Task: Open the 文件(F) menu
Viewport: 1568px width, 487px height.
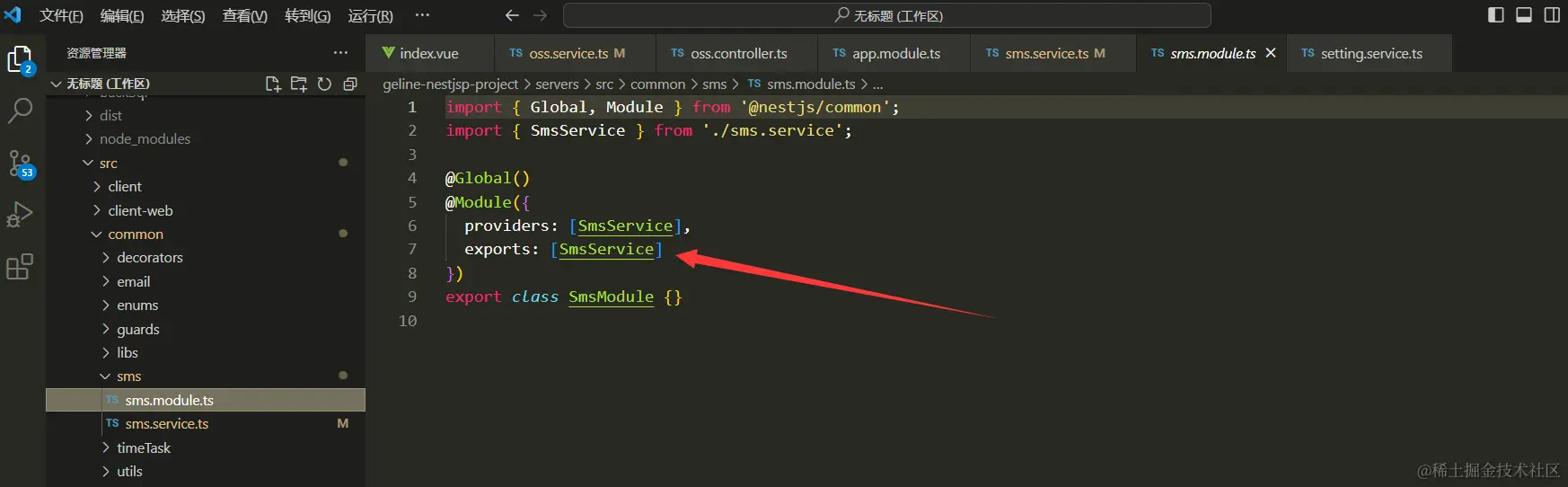Action: coord(61,15)
